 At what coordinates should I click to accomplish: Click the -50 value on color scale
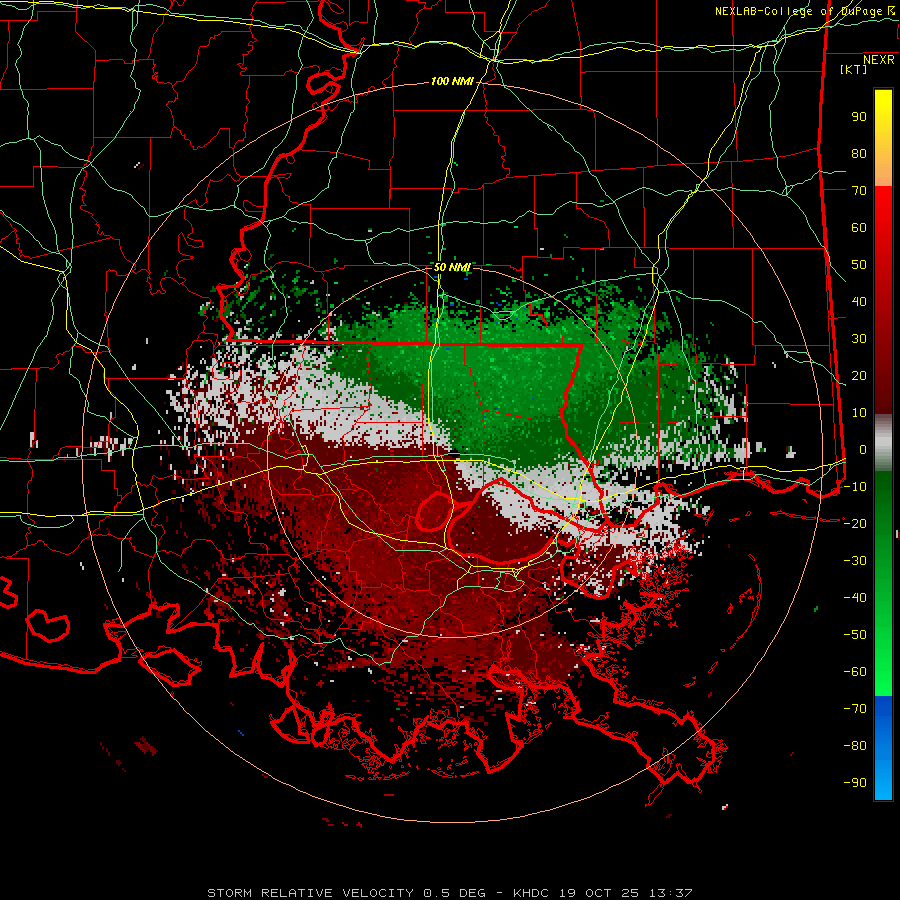click(855, 635)
